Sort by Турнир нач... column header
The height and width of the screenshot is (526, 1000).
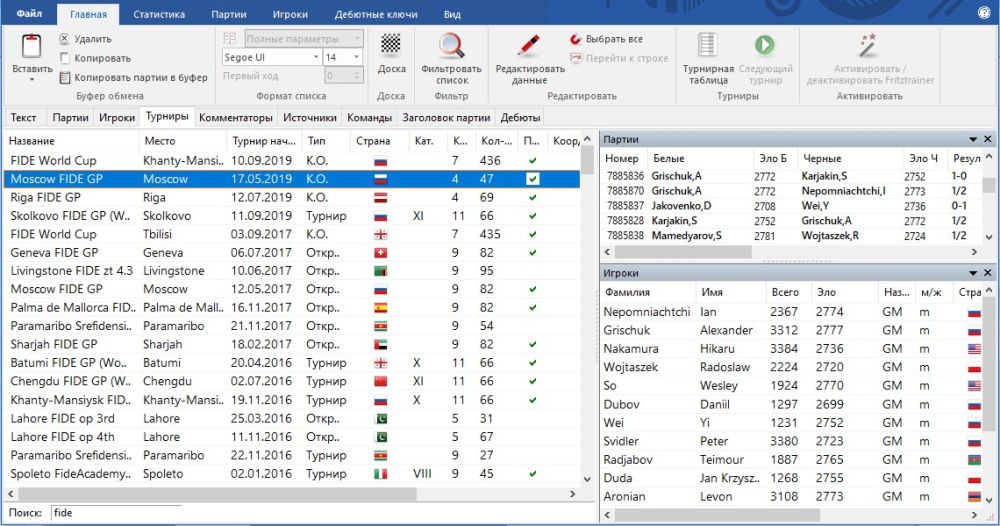click(x=263, y=141)
